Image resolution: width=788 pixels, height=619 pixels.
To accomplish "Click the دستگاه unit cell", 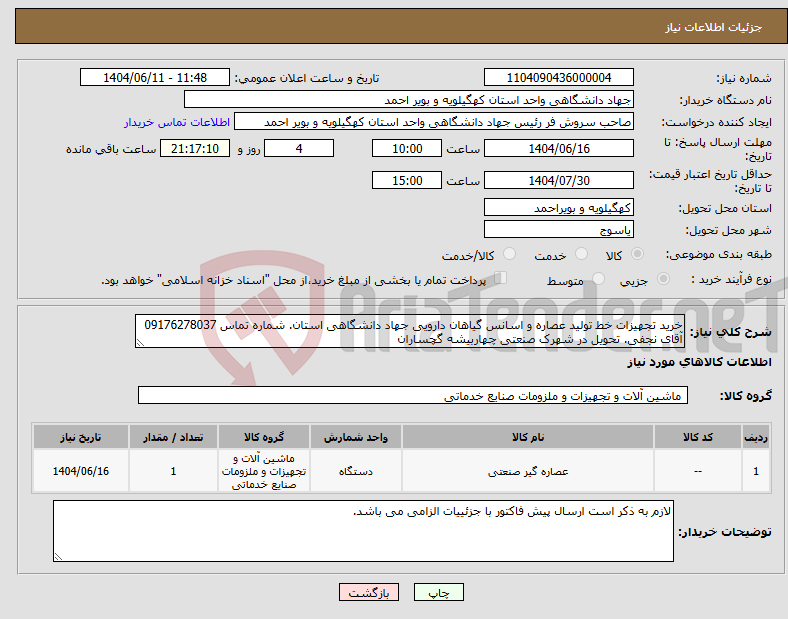I will point(356,471).
